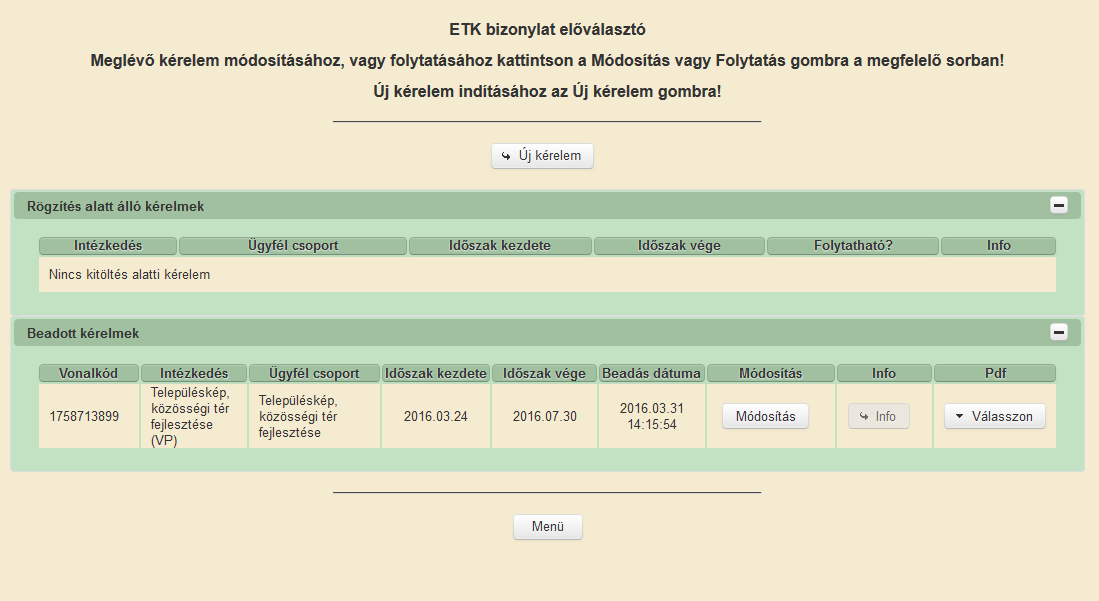The image size is (1099, 601).
Task: Click the Új kérelem button
Action: coord(542,156)
